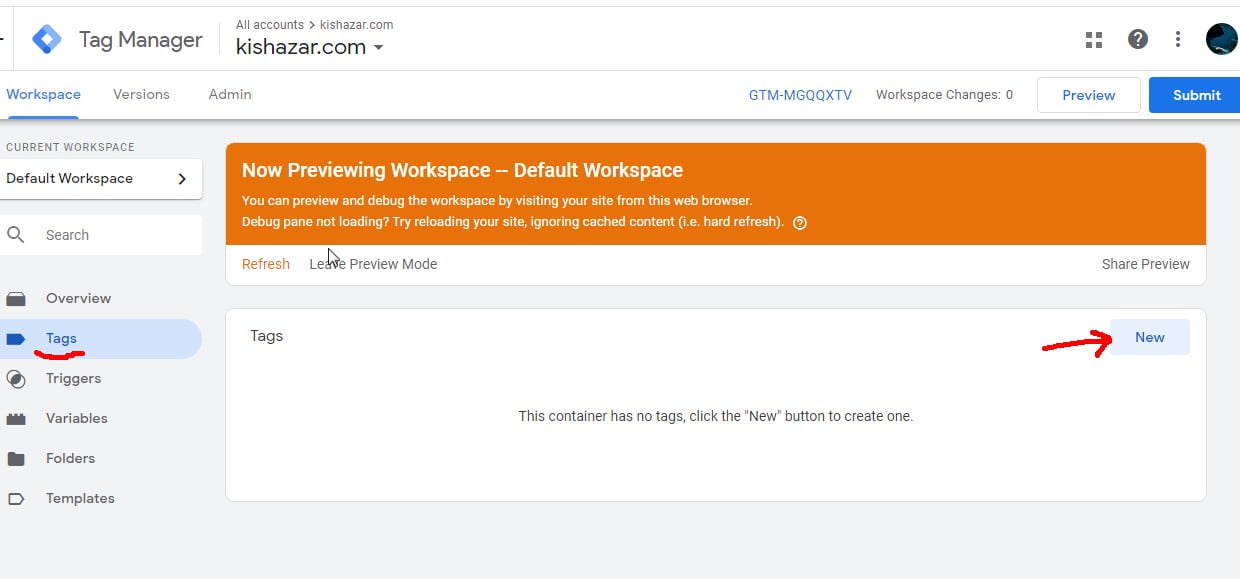Open Templates in the sidebar

pyautogui.click(x=100, y=498)
